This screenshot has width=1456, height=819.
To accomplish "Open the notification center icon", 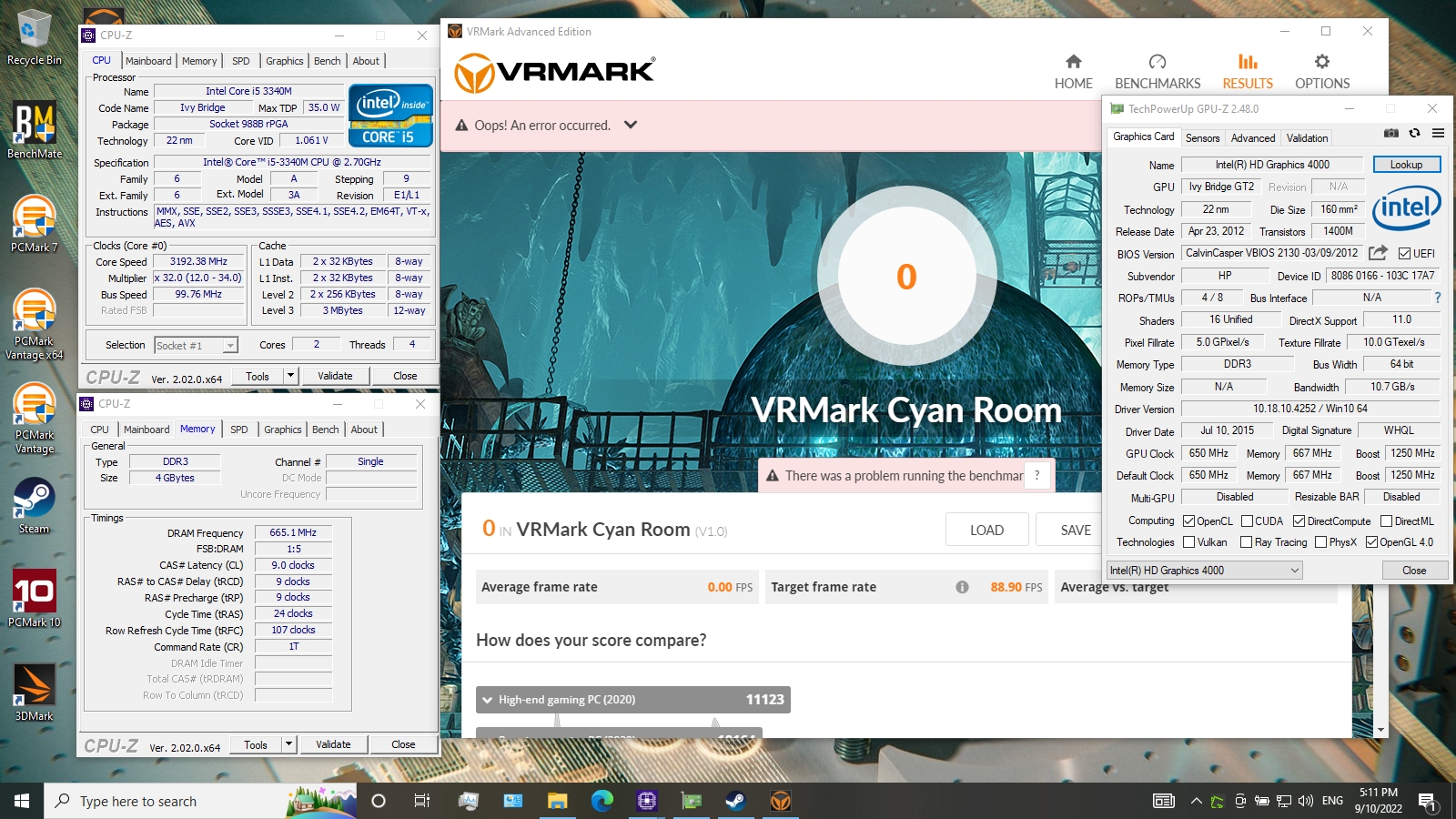I will (1427, 801).
